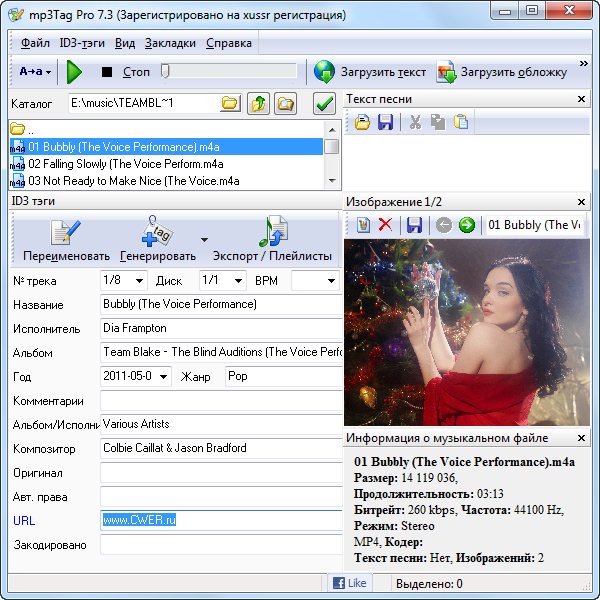This screenshot has width=600, height=600.
Task: Open the Закладки menu
Action: pyautogui.click(x=169, y=44)
